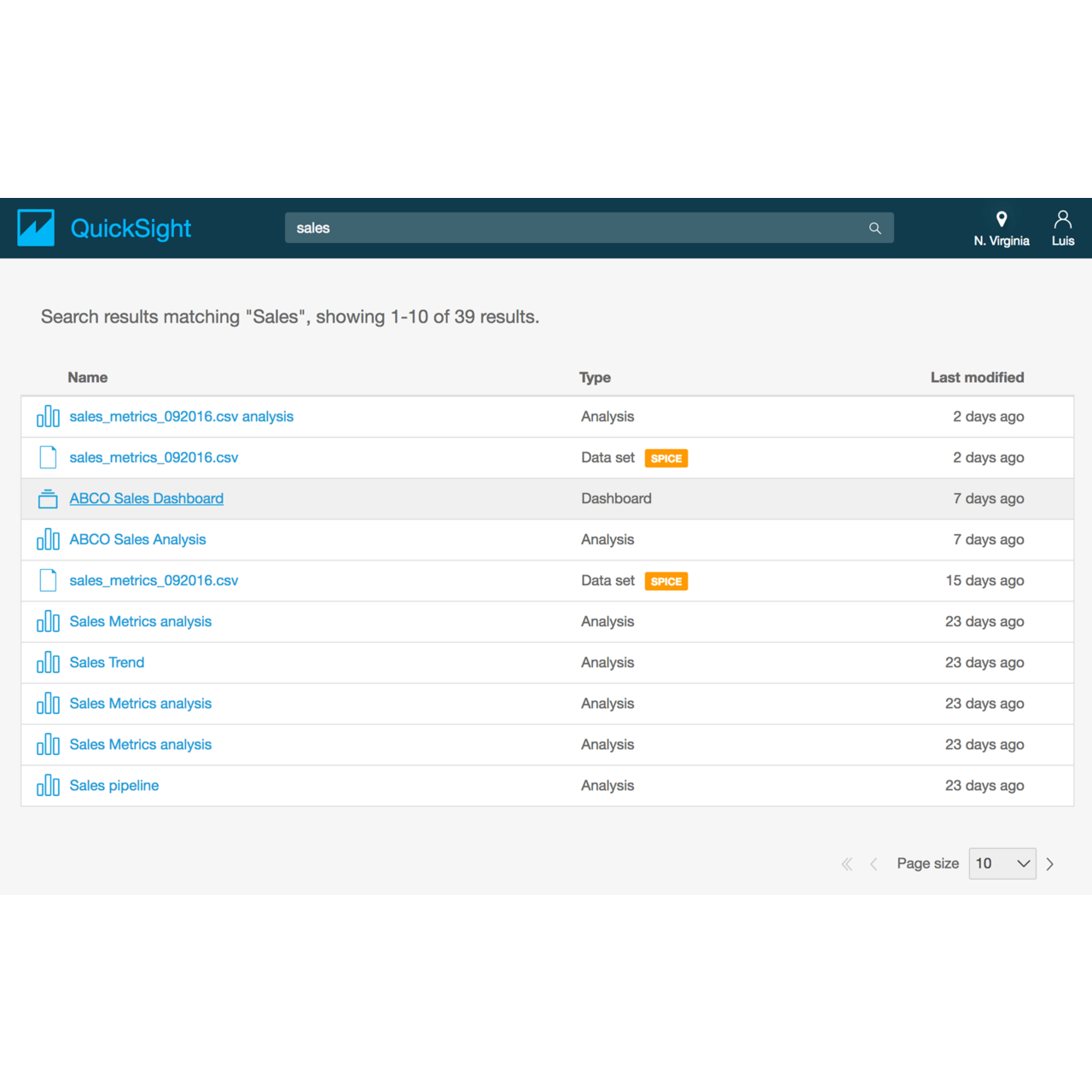Click the search magnifier icon

(874, 228)
